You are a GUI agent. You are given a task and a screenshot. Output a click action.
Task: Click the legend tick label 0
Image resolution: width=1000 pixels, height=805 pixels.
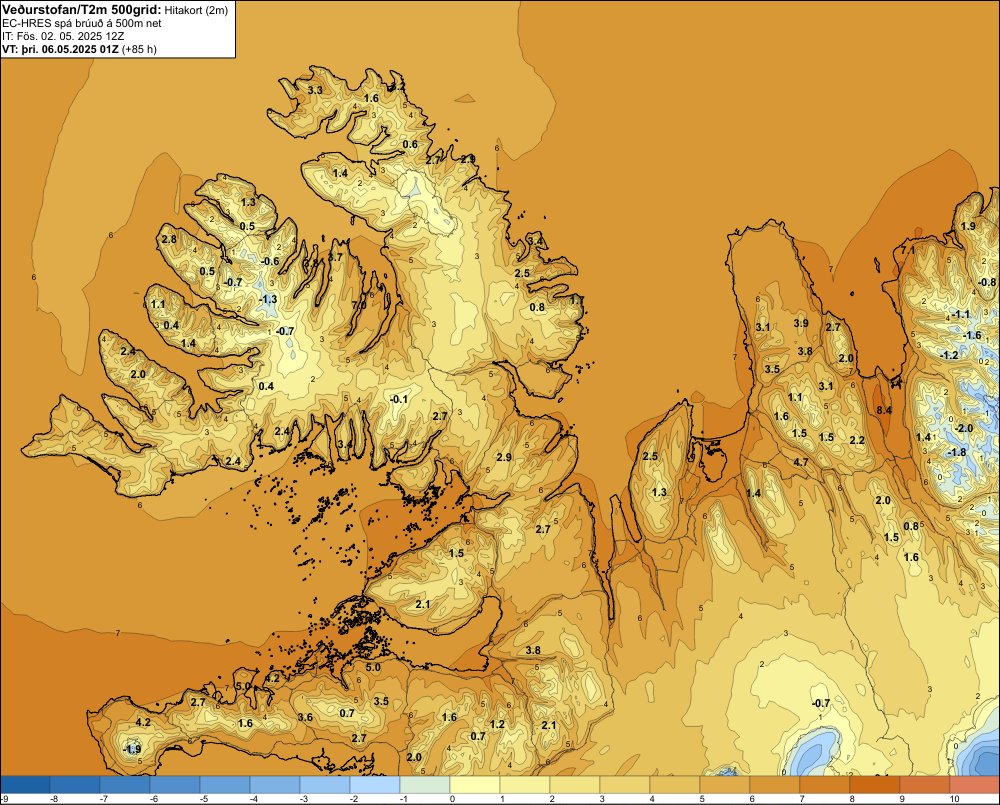click(x=452, y=799)
